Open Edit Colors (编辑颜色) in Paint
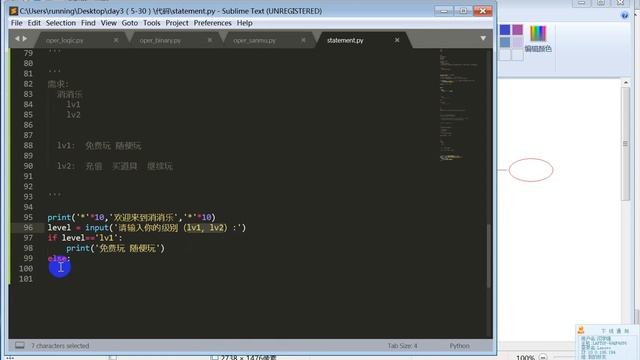 coord(538,38)
